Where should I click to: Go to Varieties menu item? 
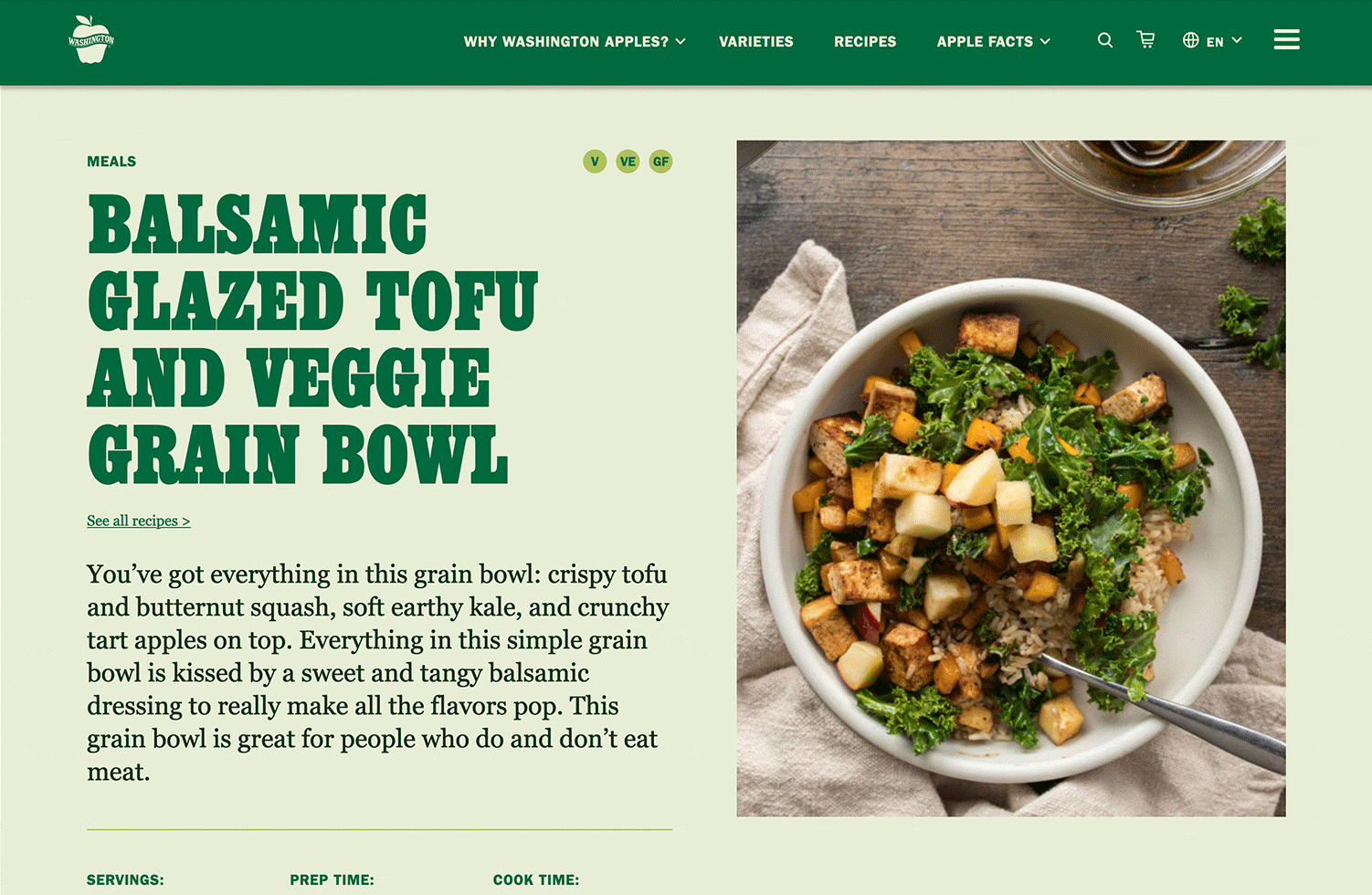tap(756, 41)
